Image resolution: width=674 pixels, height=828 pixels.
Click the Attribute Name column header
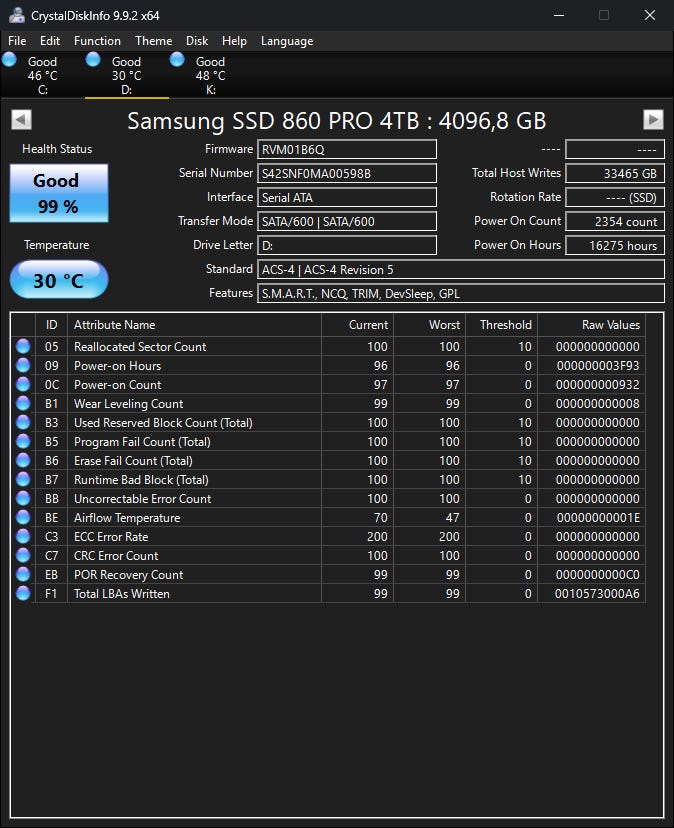[194, 325]
